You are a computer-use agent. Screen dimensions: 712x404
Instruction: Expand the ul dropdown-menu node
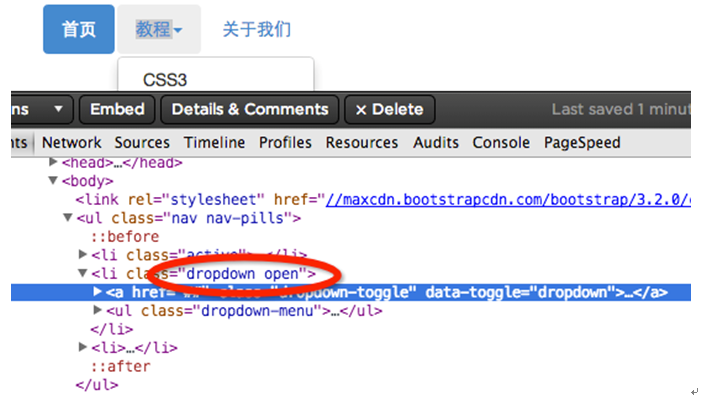point(83,310)
